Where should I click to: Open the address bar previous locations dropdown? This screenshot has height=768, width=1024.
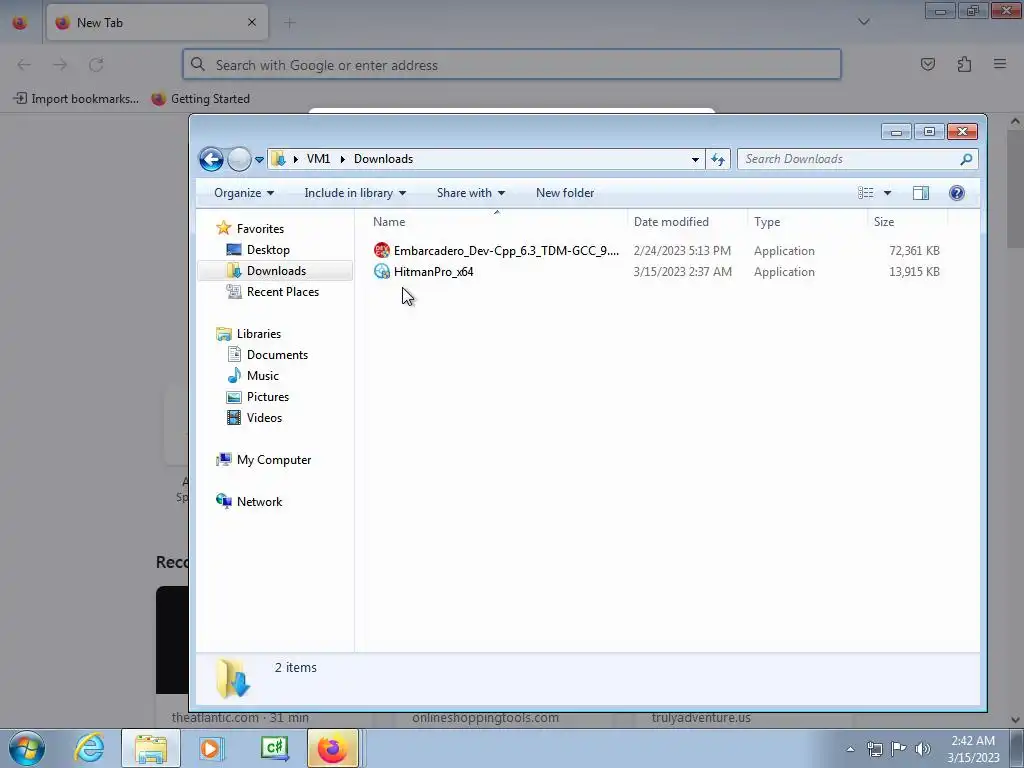(x=695, y=159)
